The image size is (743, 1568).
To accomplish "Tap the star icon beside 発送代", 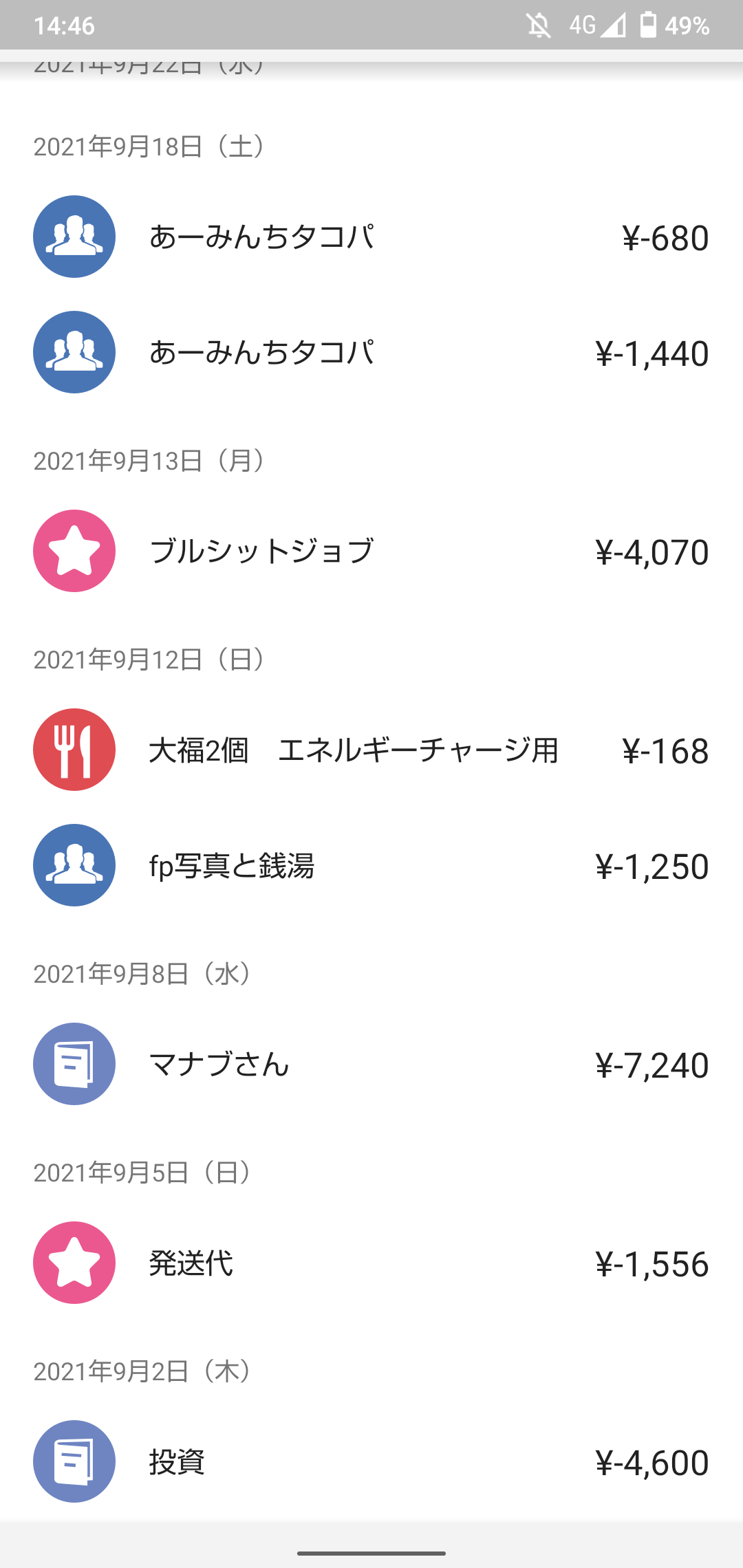I will click(x=74, y=1263).
